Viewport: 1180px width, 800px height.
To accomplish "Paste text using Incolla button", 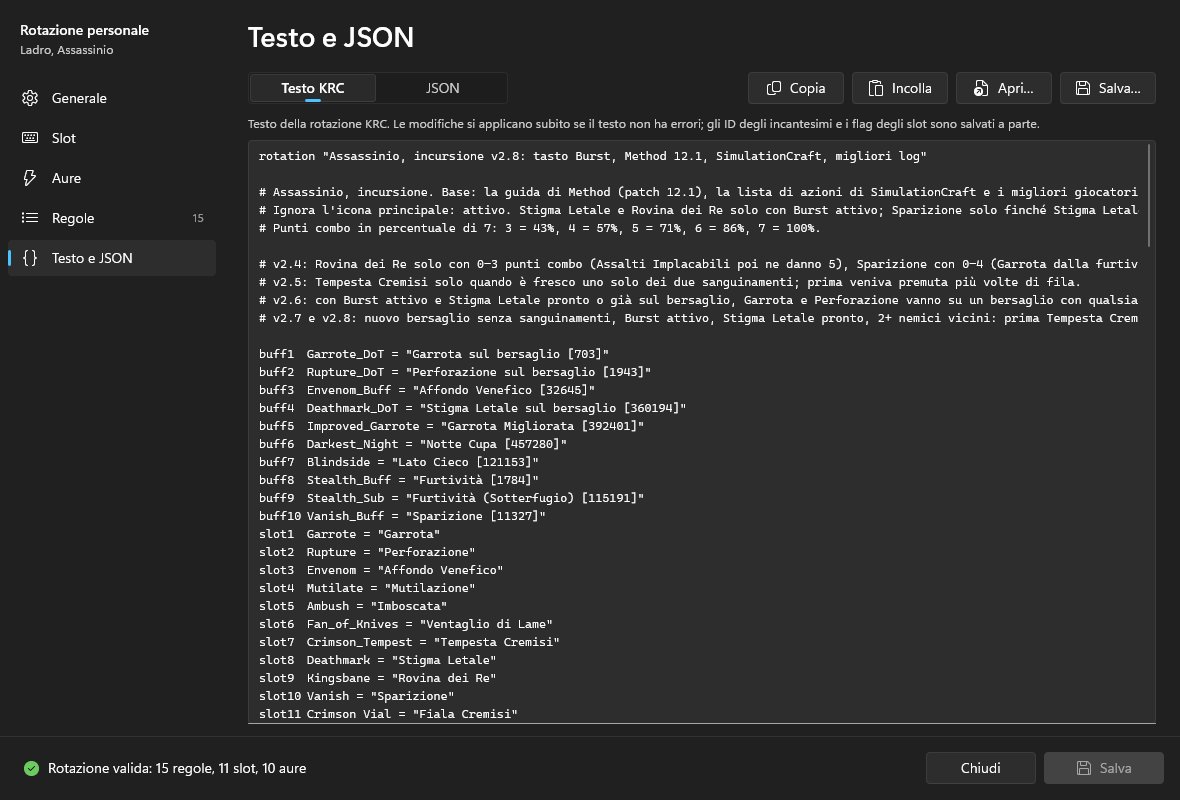I will 899,88.
